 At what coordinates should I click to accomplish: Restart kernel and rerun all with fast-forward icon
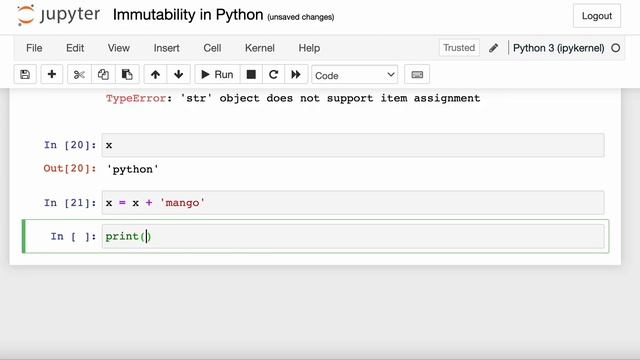[296, 75]
